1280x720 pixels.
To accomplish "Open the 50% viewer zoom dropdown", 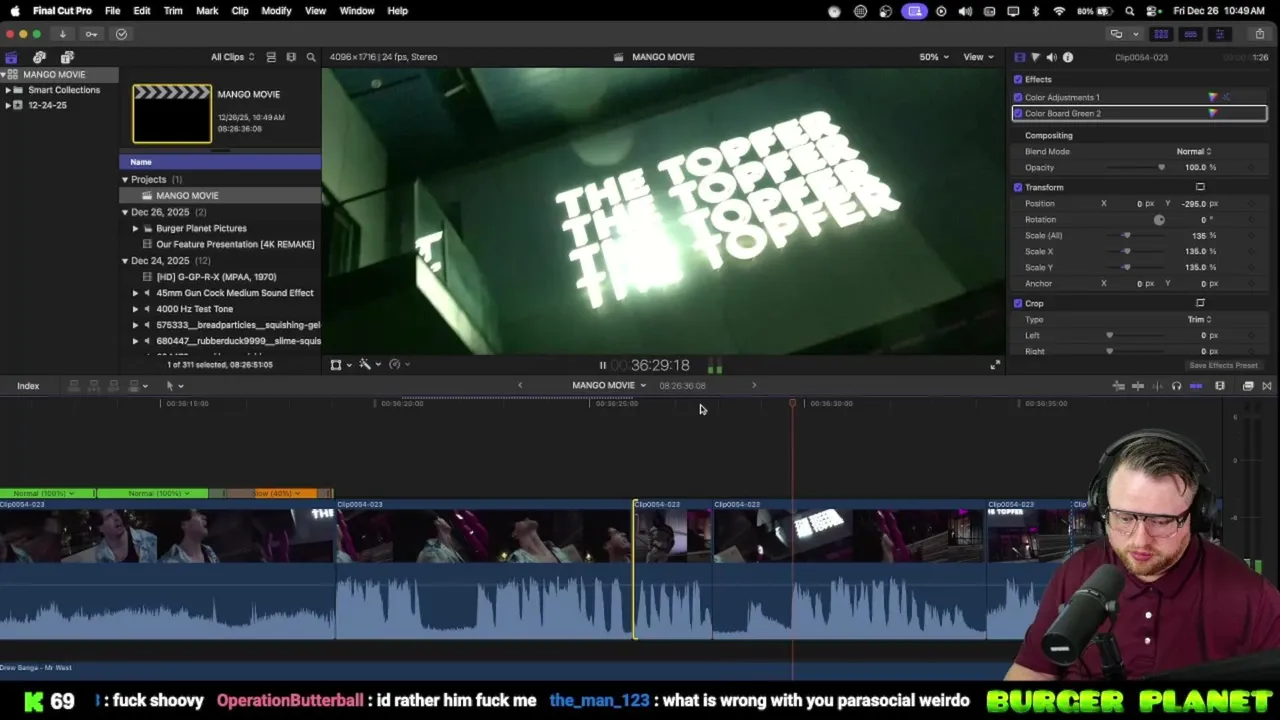I will tap(934, 57).
